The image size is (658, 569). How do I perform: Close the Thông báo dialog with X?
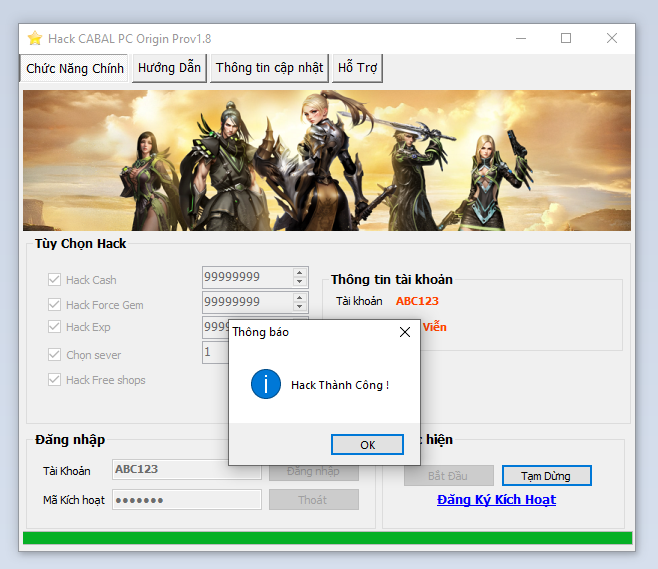tap(405, 332)
